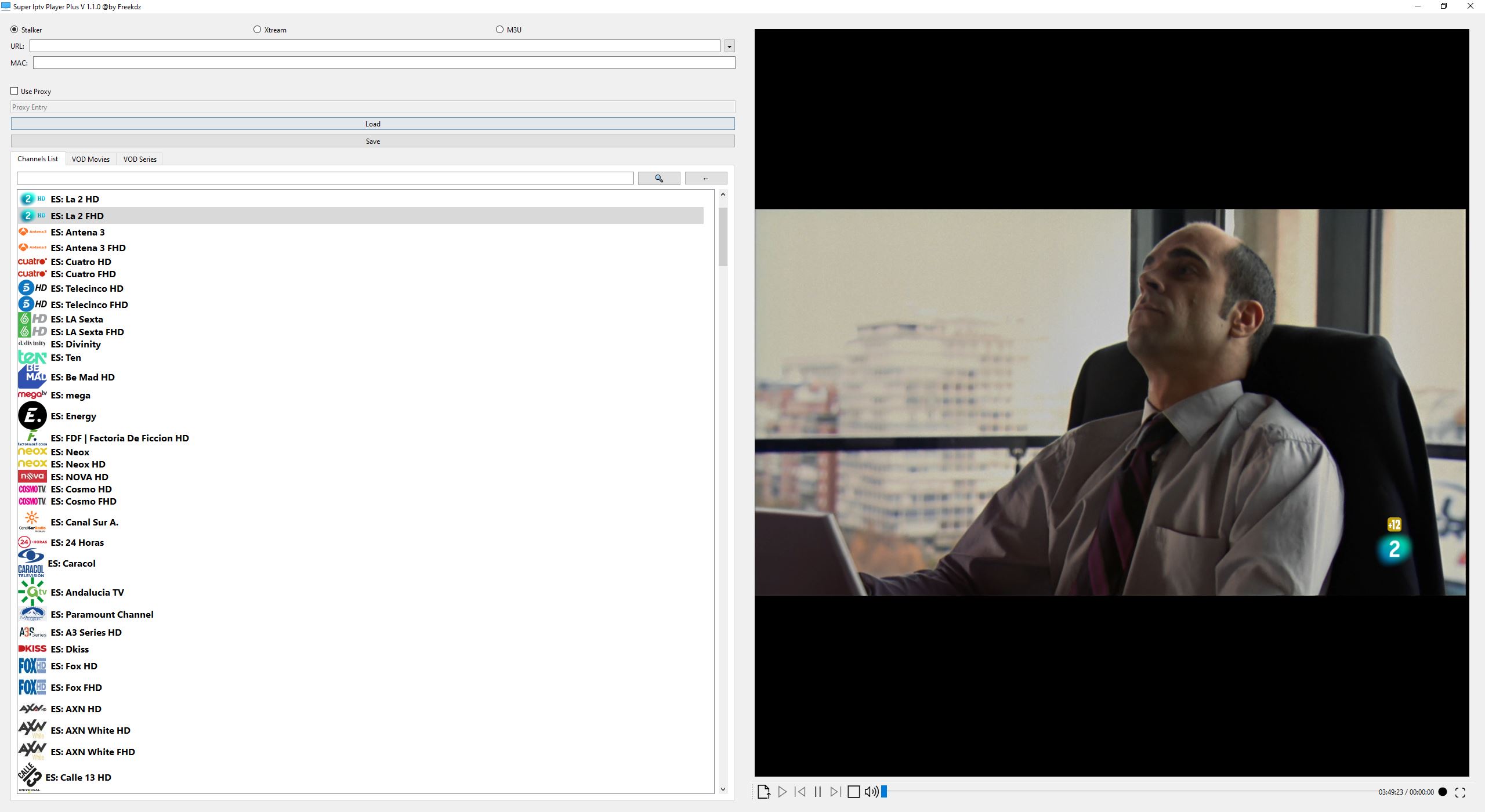Click the DKISS channel logo
Viewport: 1485px width, 812px height.
point(32,648)
